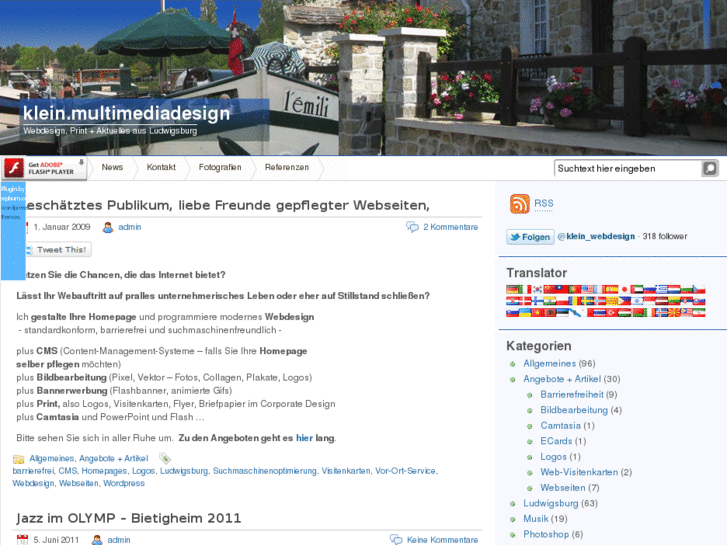727x545 pixels.
Task: Click the Tweet This! button
Action: coord(57,250)
